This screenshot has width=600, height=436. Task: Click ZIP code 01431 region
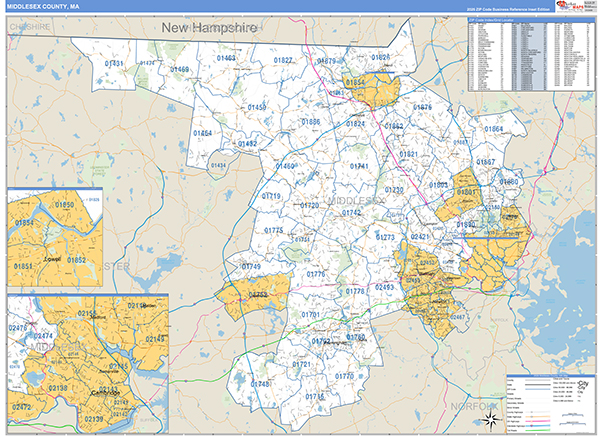114,64
